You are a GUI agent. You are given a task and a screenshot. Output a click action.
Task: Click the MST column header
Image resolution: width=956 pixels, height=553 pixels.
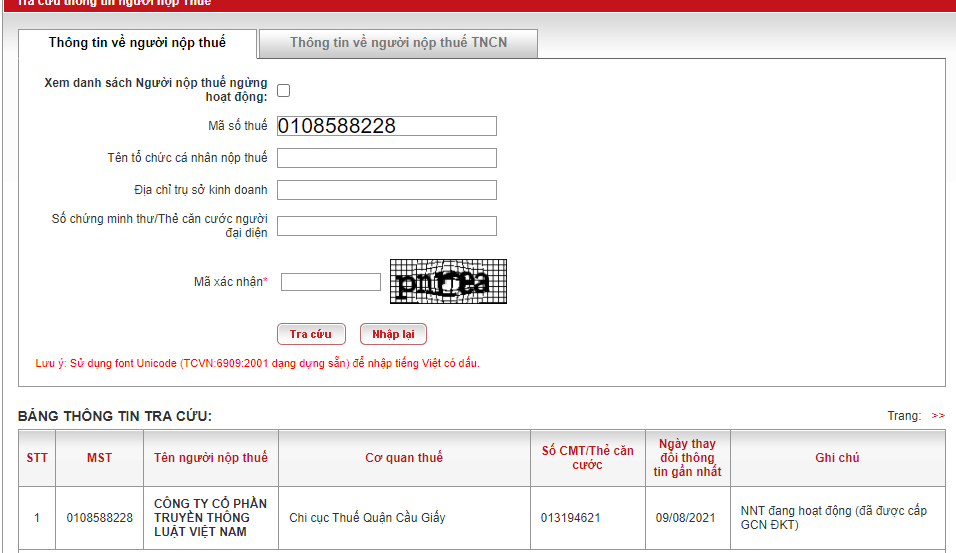coord(99,458)
